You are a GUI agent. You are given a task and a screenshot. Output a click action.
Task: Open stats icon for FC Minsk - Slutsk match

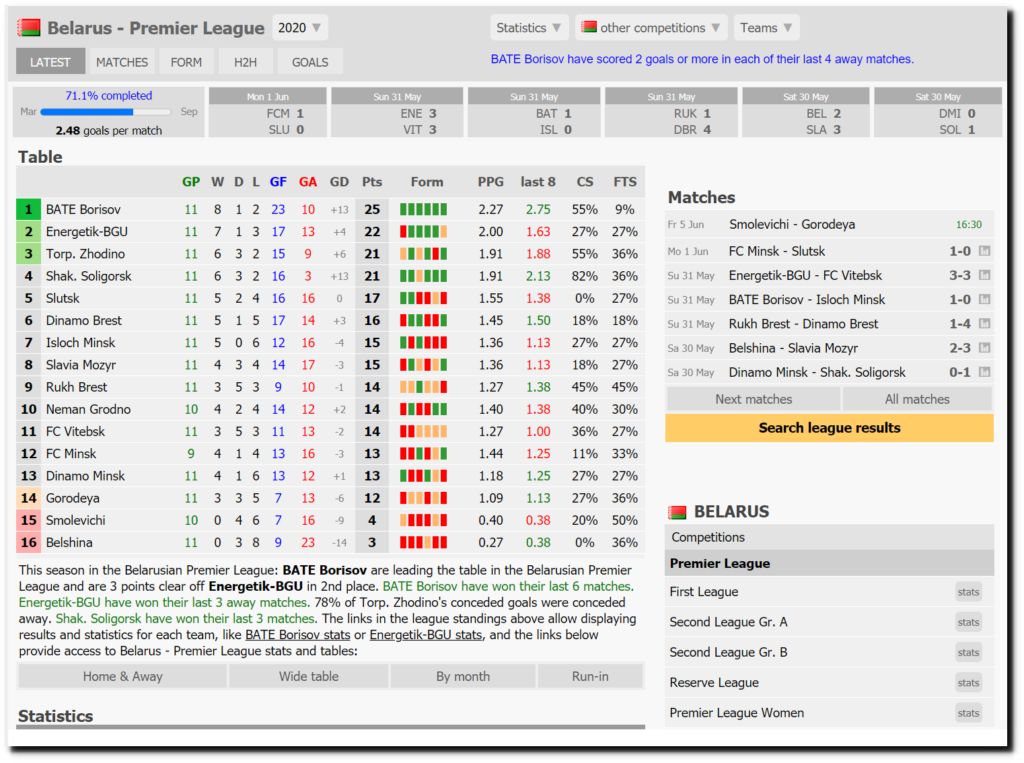click(x=984, y=252)
